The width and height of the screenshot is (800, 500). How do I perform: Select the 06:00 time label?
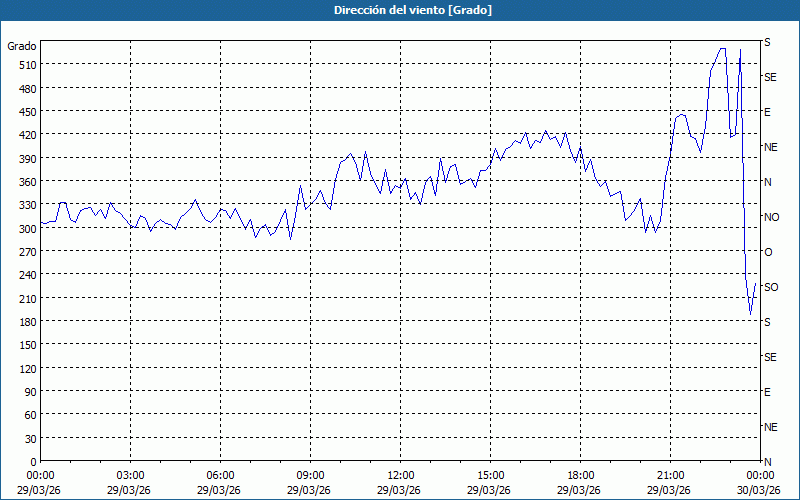(220, 475)
